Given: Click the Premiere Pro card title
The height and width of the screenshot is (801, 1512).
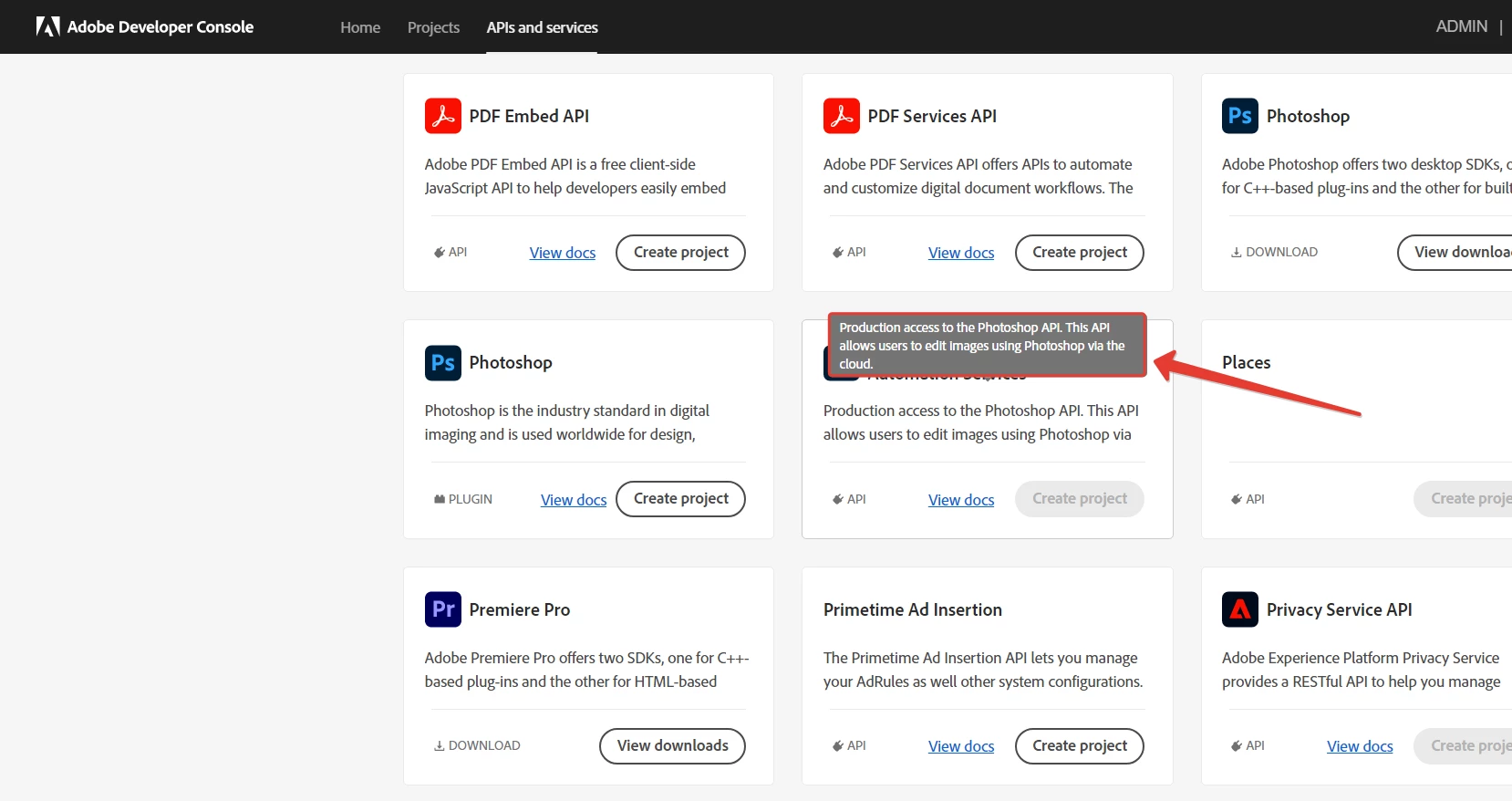Looking at the screenshot, I should (520, 609).
